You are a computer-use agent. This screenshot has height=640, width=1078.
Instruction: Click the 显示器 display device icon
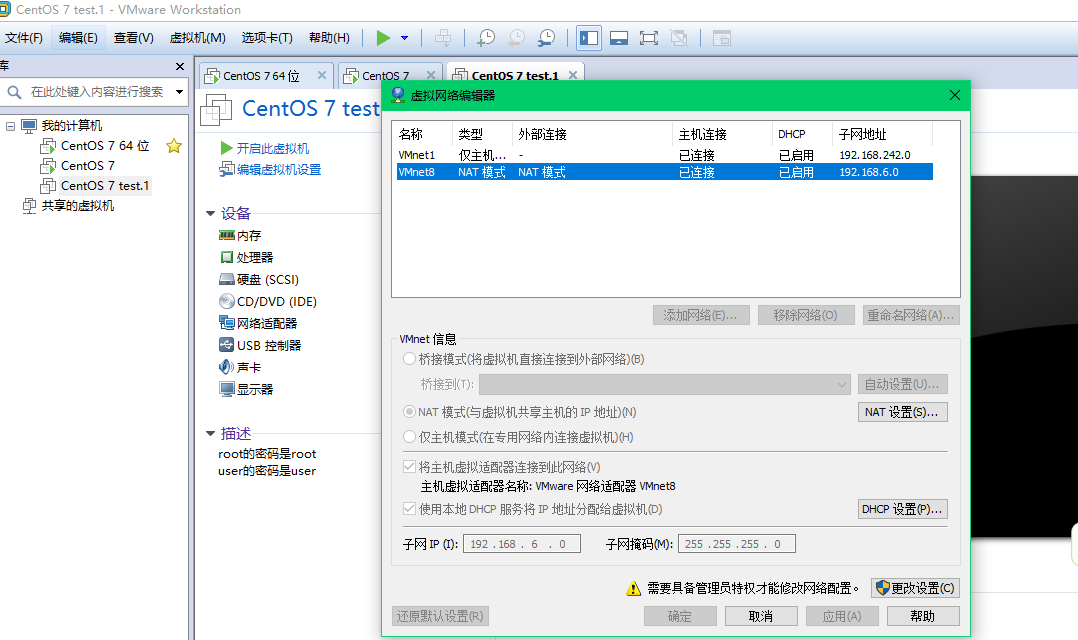226,389
